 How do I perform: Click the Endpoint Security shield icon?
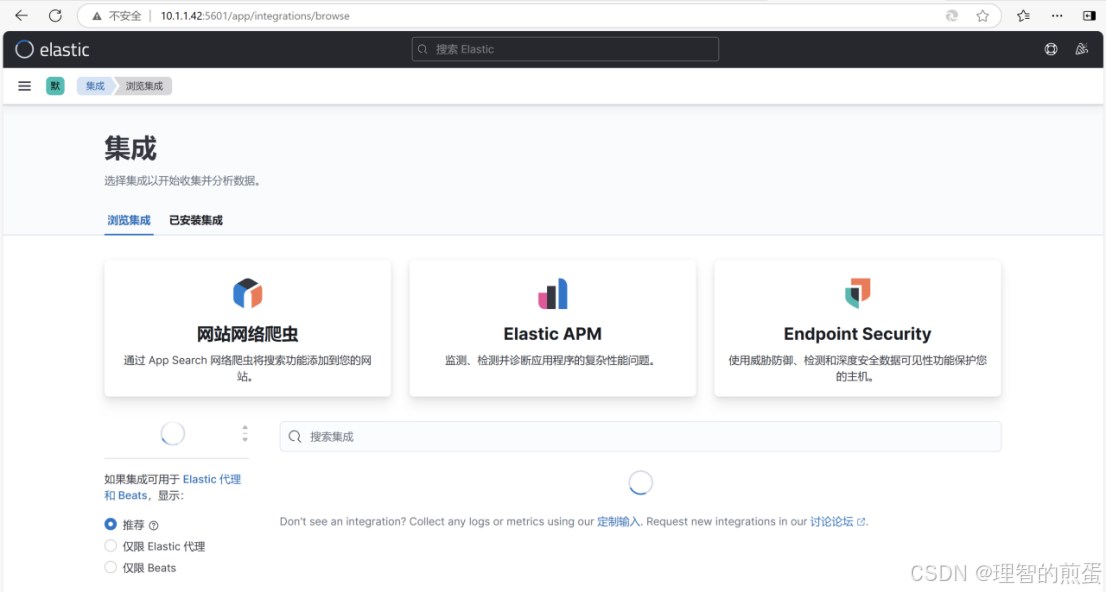click(858, 293)
